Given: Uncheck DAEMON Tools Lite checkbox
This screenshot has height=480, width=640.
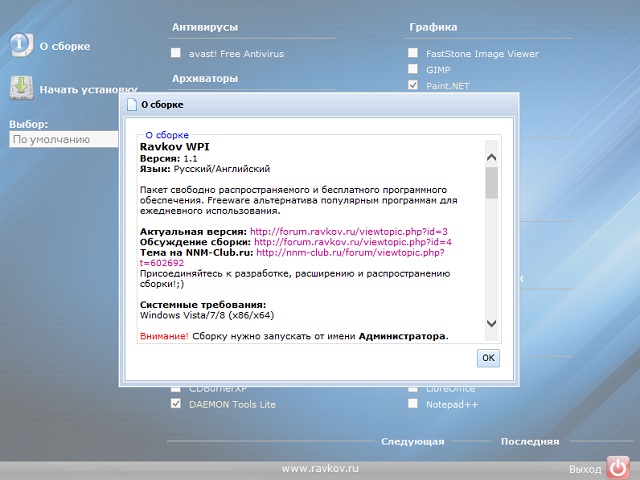Looking at the screenshot, I should point(176,403).
